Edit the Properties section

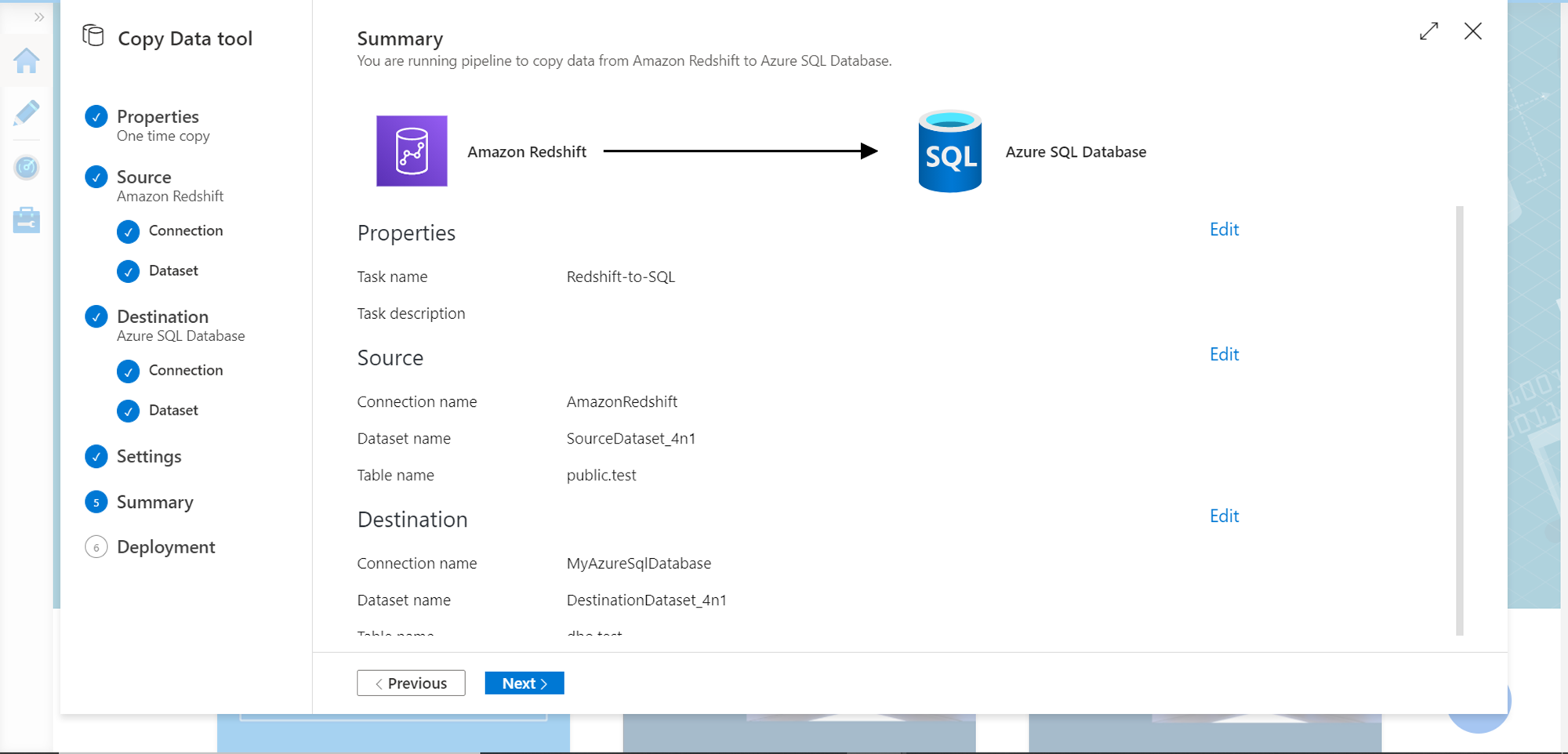[x=1224, y=230]
